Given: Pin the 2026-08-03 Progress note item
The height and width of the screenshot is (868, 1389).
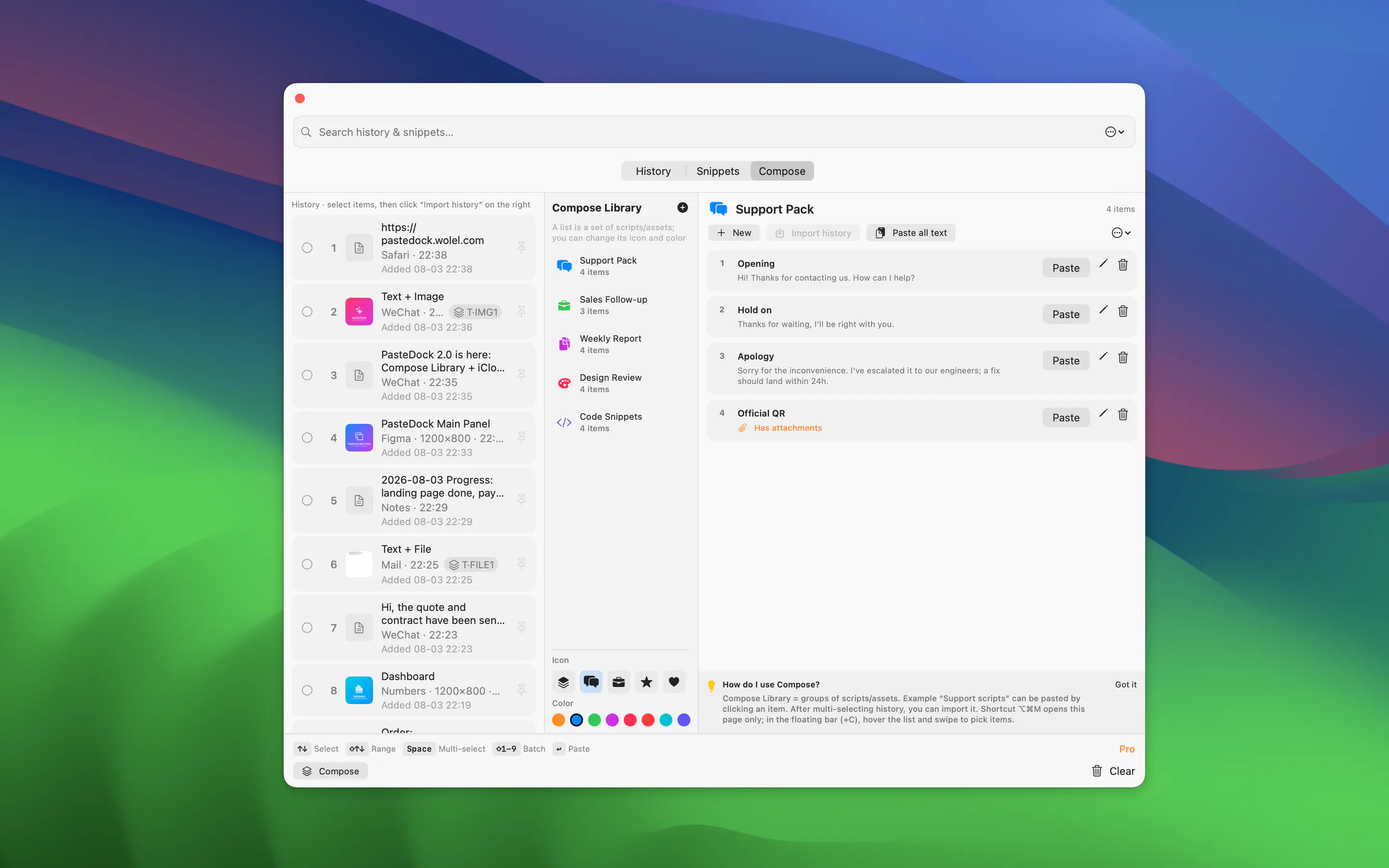Looking at the screenshot, I should click(x=521, y=500).
